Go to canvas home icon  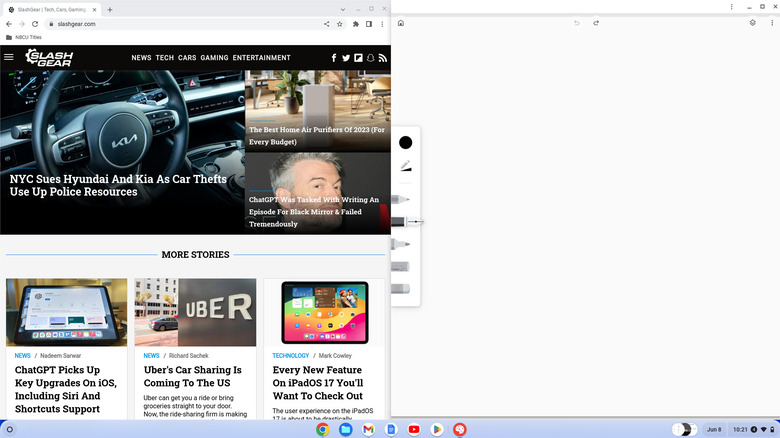tap(400, 23)
